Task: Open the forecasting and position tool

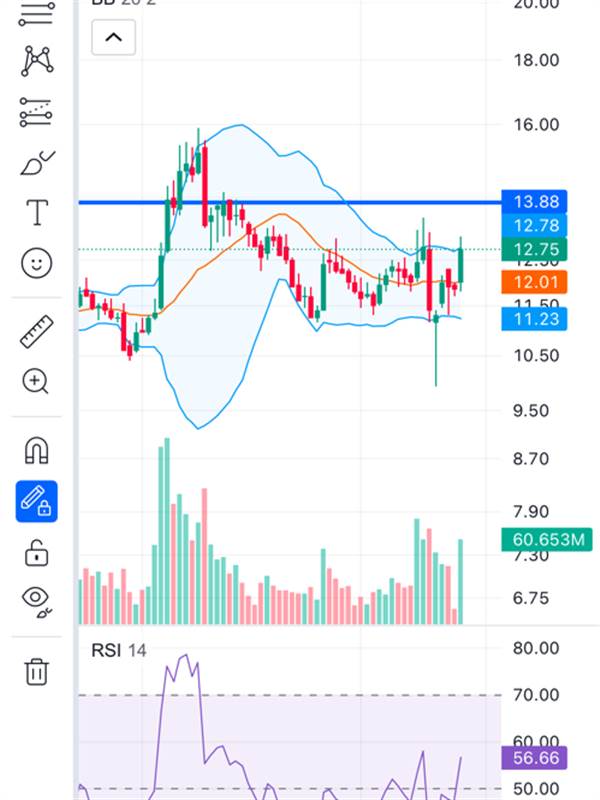Action: [36, 113]
